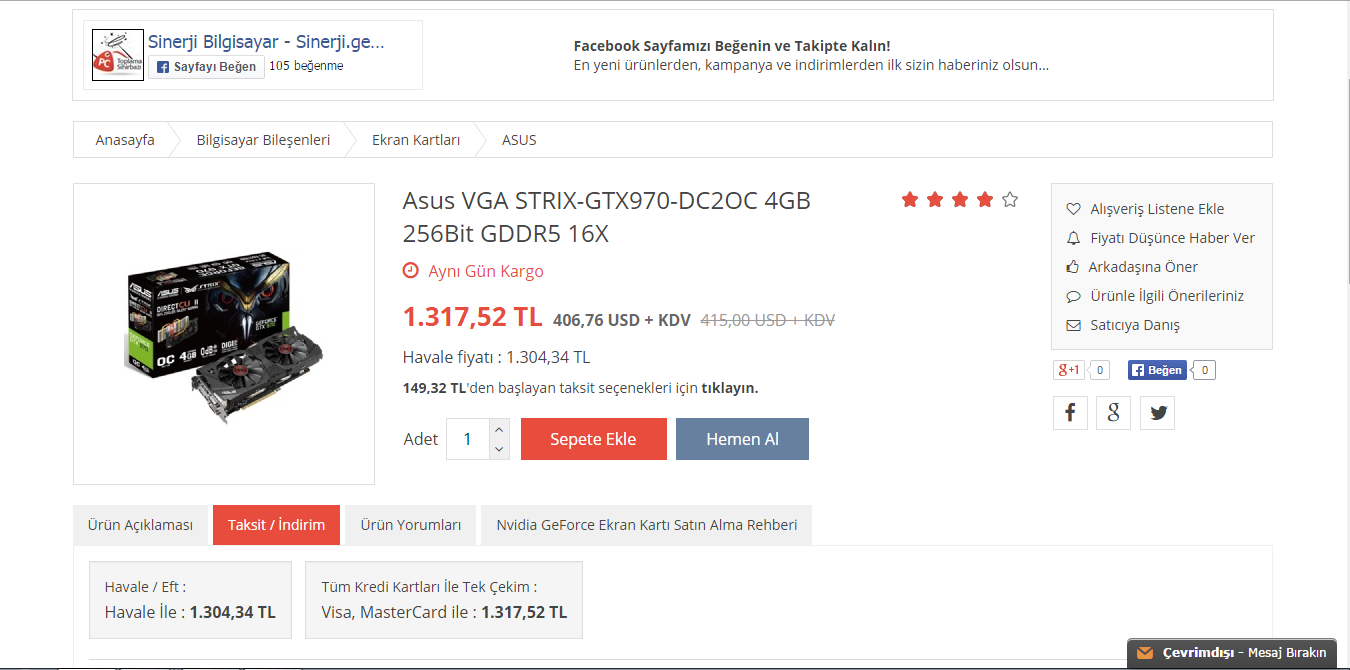1350x670 pixels.
Task: Click the Visa, MasterCard tek çekim price box
Action: (444, 600)
